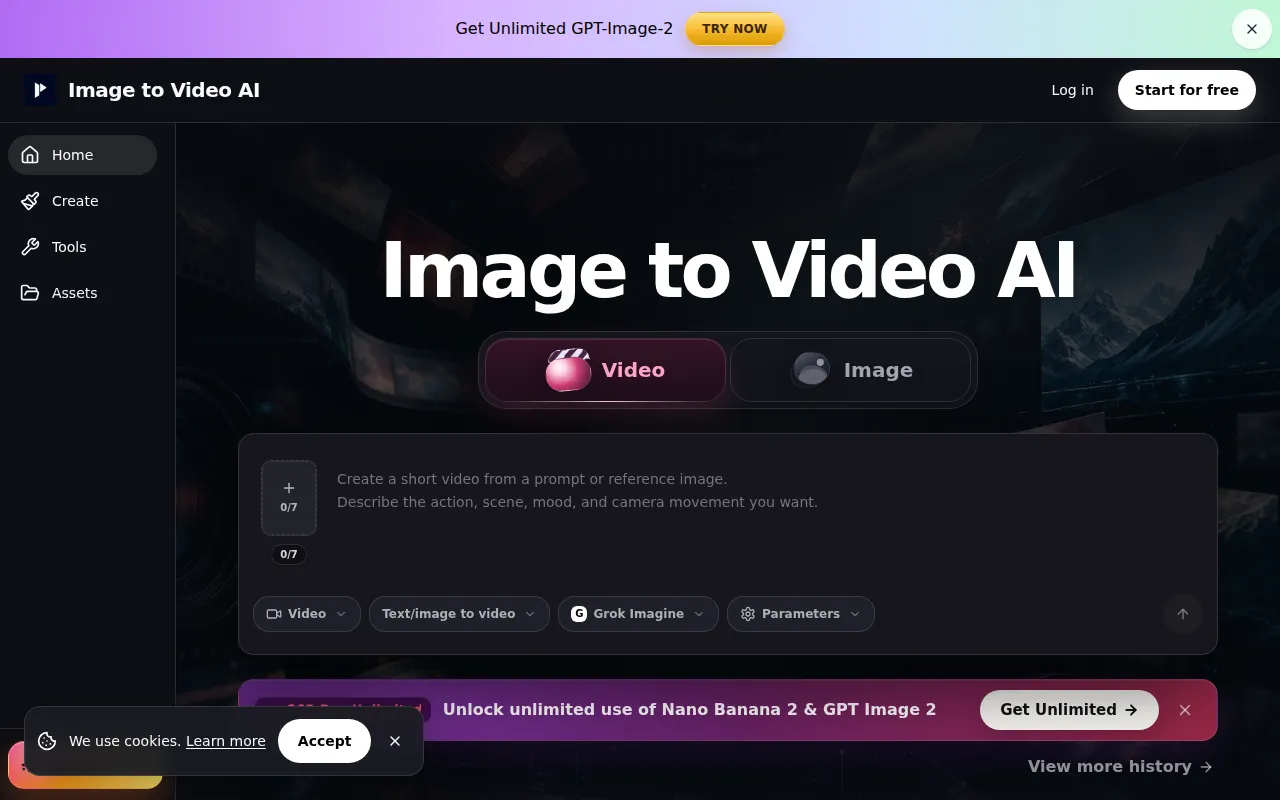This screenshot has height=800, width=1280.
Task: Dismiss the Nano Banana unlock banner
Action: 1185,710
